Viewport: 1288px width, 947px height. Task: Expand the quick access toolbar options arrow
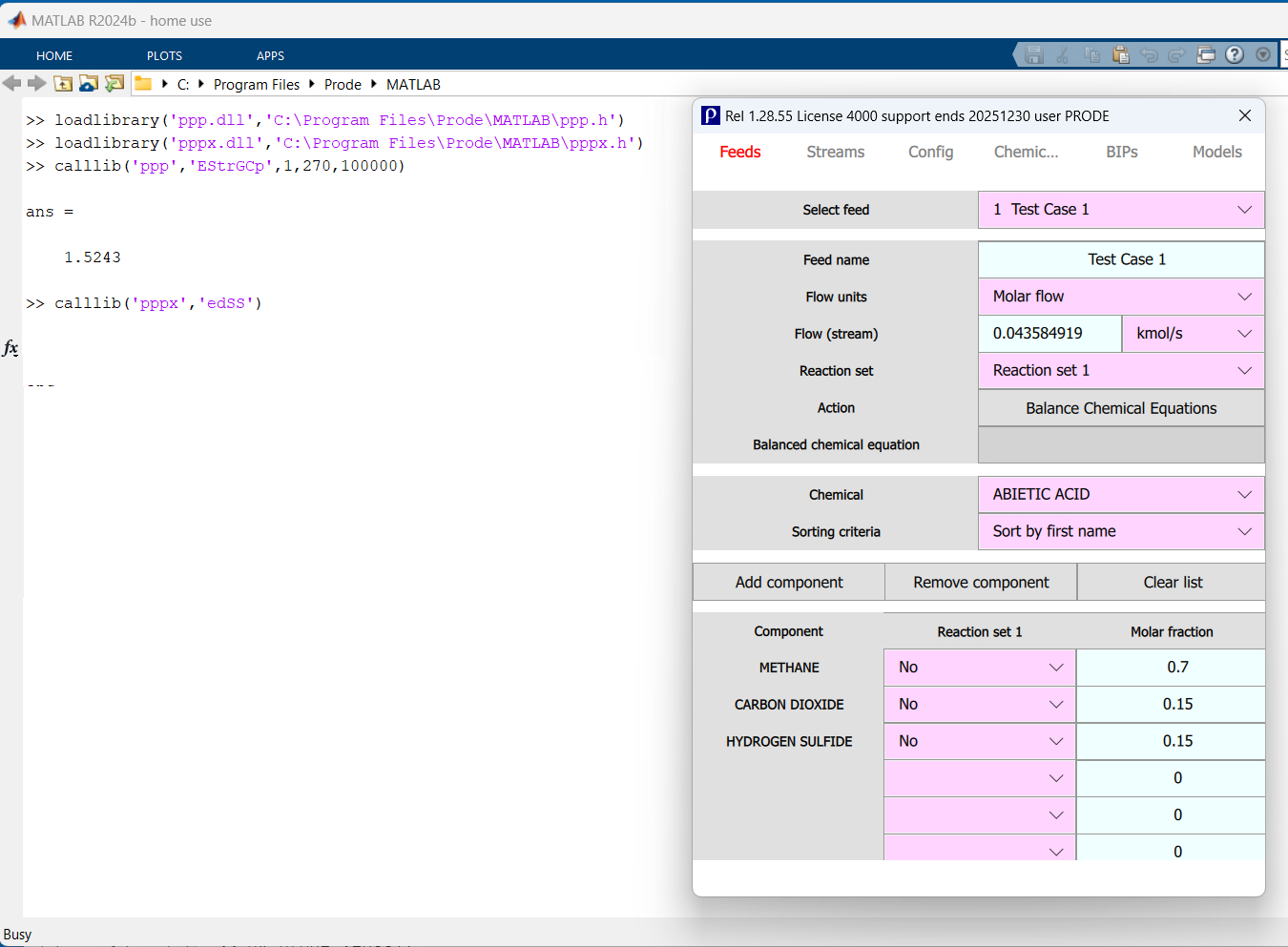point(1263,55)
